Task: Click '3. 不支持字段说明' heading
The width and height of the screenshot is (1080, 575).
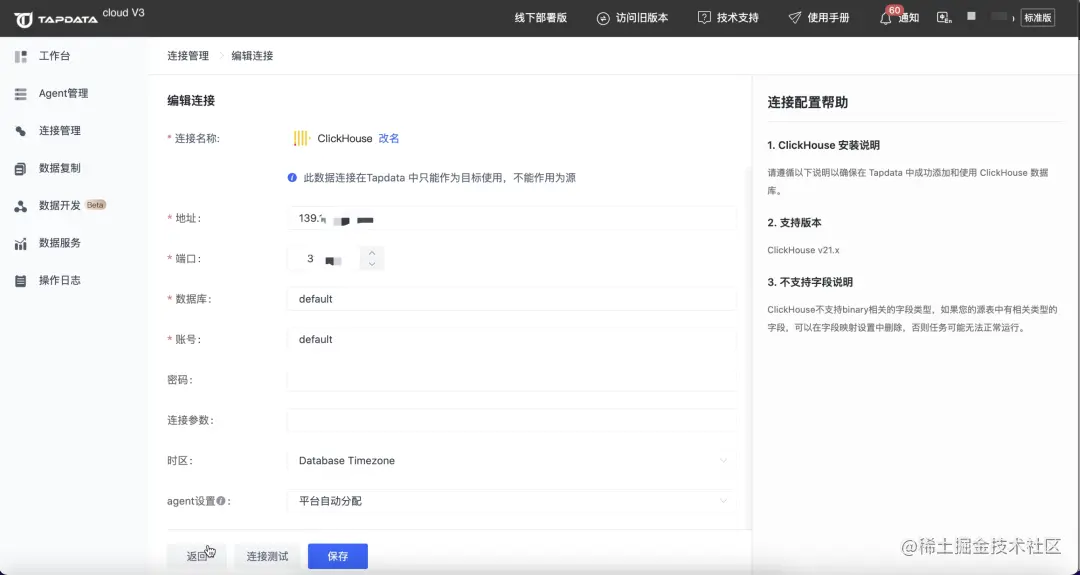Action: tap(810, 282)
